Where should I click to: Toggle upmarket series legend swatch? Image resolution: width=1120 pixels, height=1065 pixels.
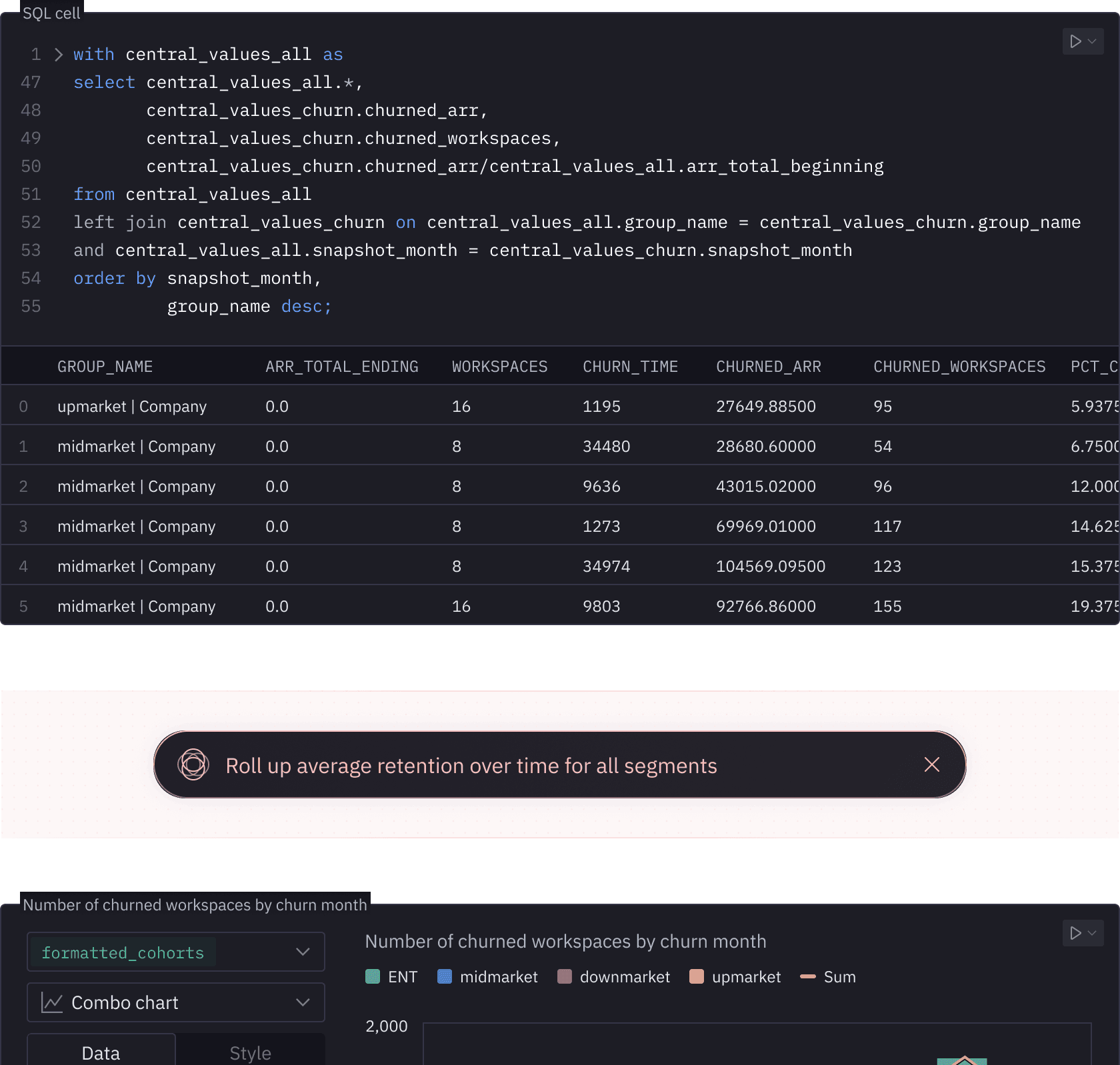(697, 977)
